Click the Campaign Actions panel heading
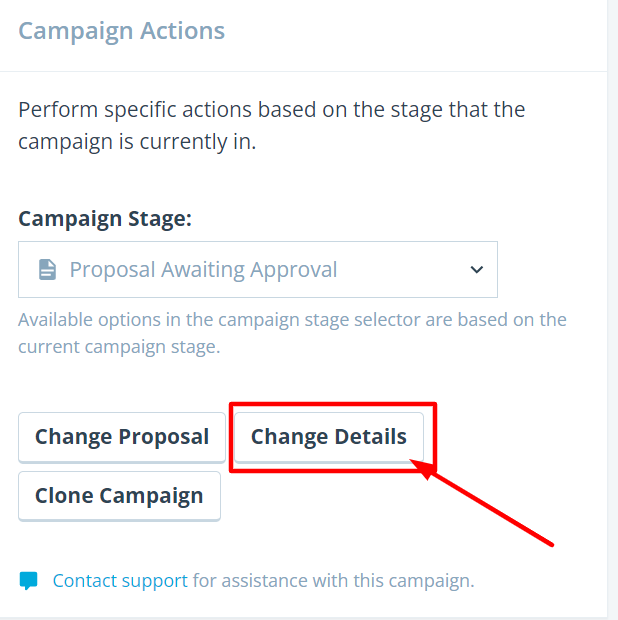Viewport: 618px width, 620px height. point(121,31)
